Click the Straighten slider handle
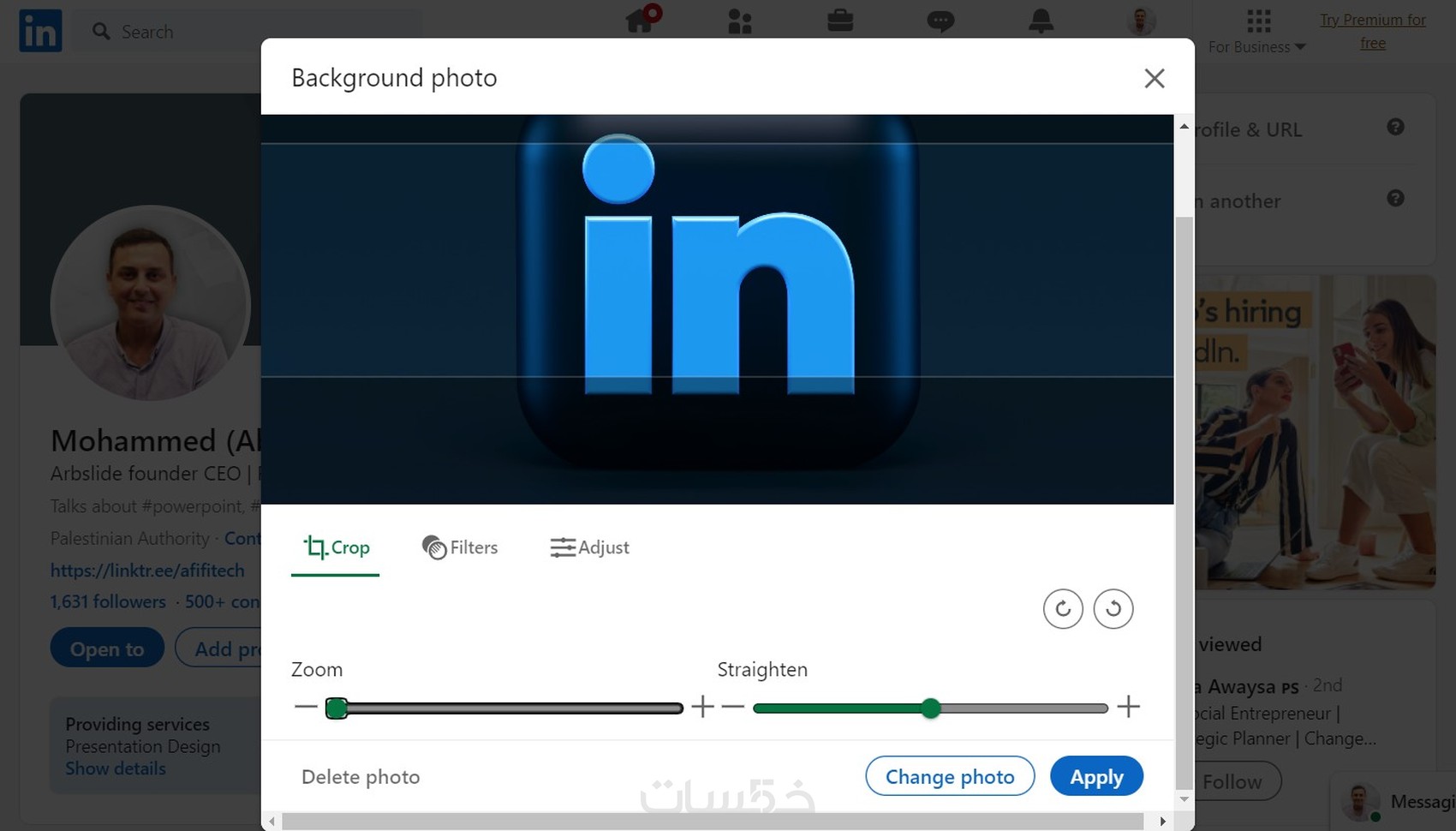The height and width of the screenshot is (831, 1456). [x=931, y=708]
